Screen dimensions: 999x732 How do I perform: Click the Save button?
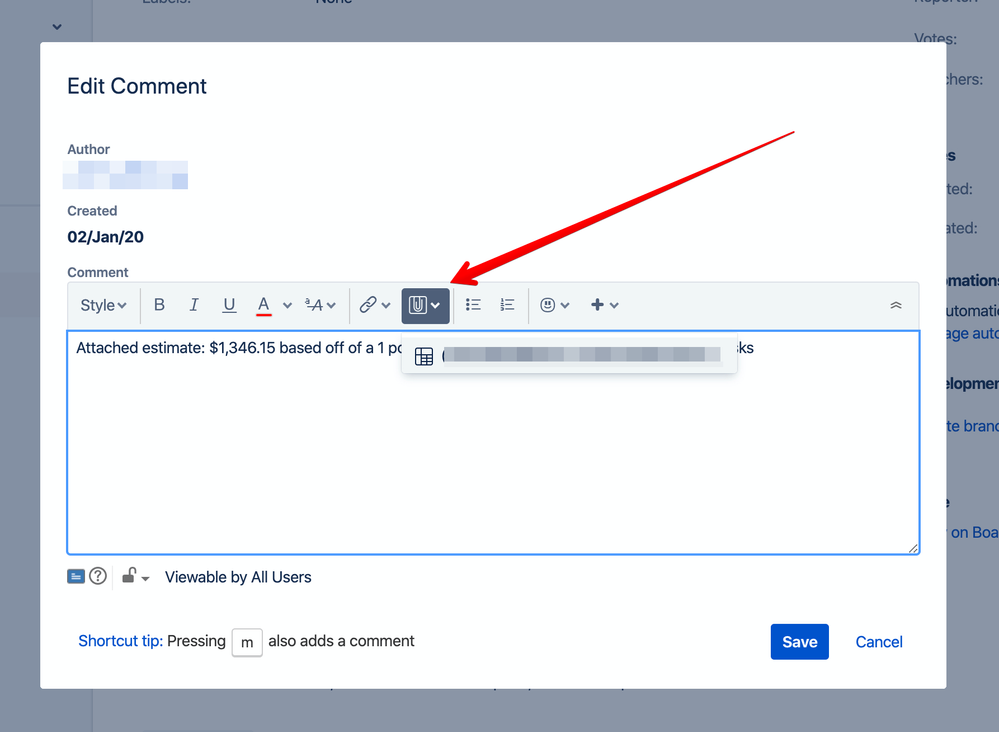coord(800,642)
